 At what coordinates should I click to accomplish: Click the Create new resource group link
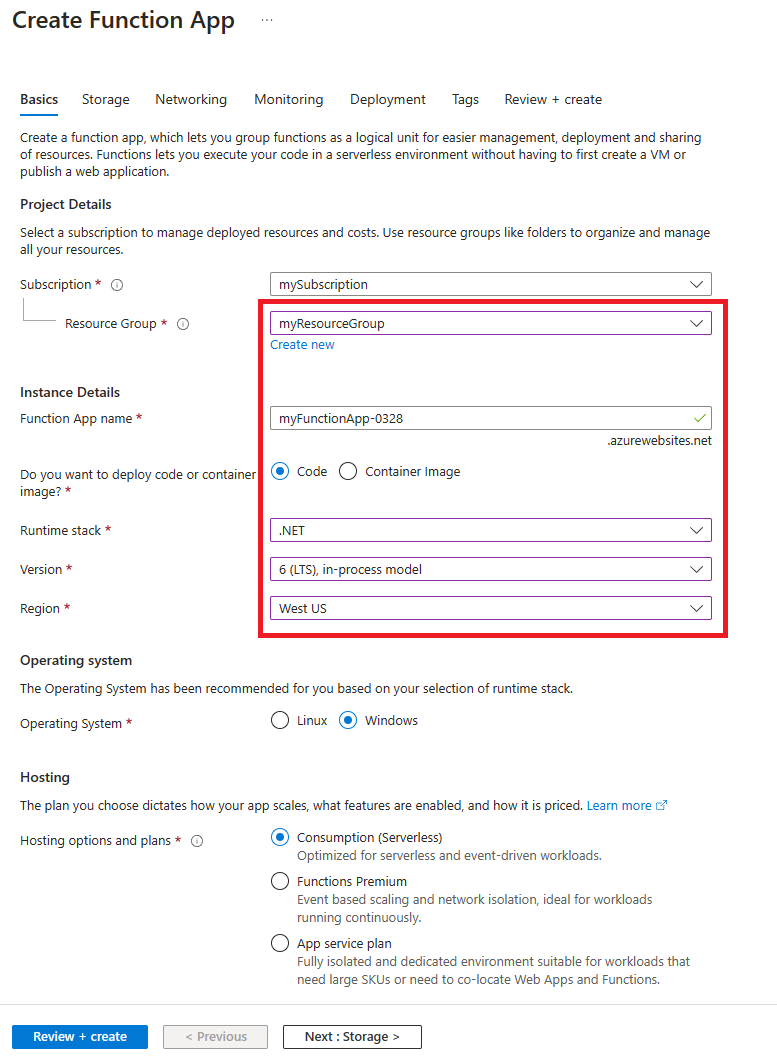click(302, 344)
